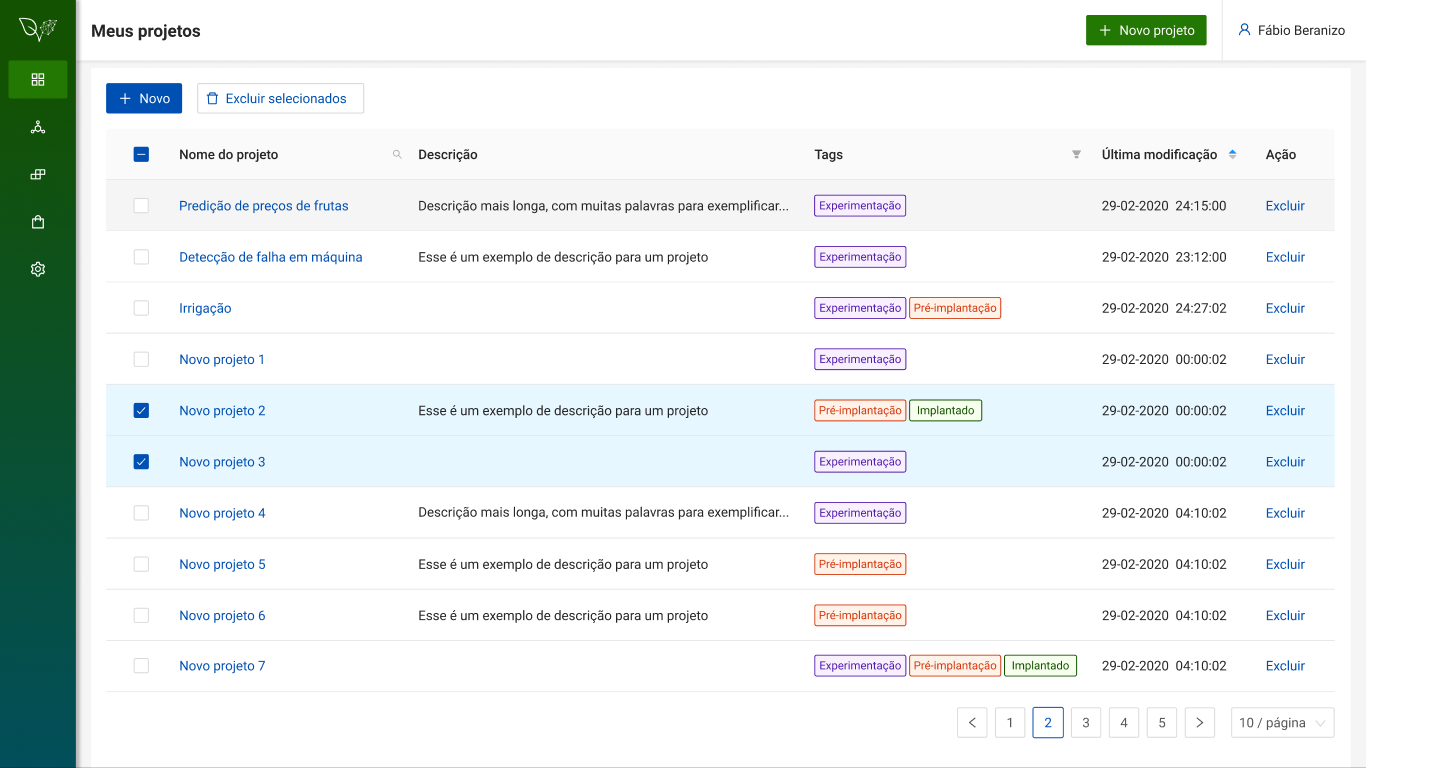Click Excluir for Novo projeto 7
Image resolution: width=1435 pixels, height=768 pixels.
coord(1285,666)
